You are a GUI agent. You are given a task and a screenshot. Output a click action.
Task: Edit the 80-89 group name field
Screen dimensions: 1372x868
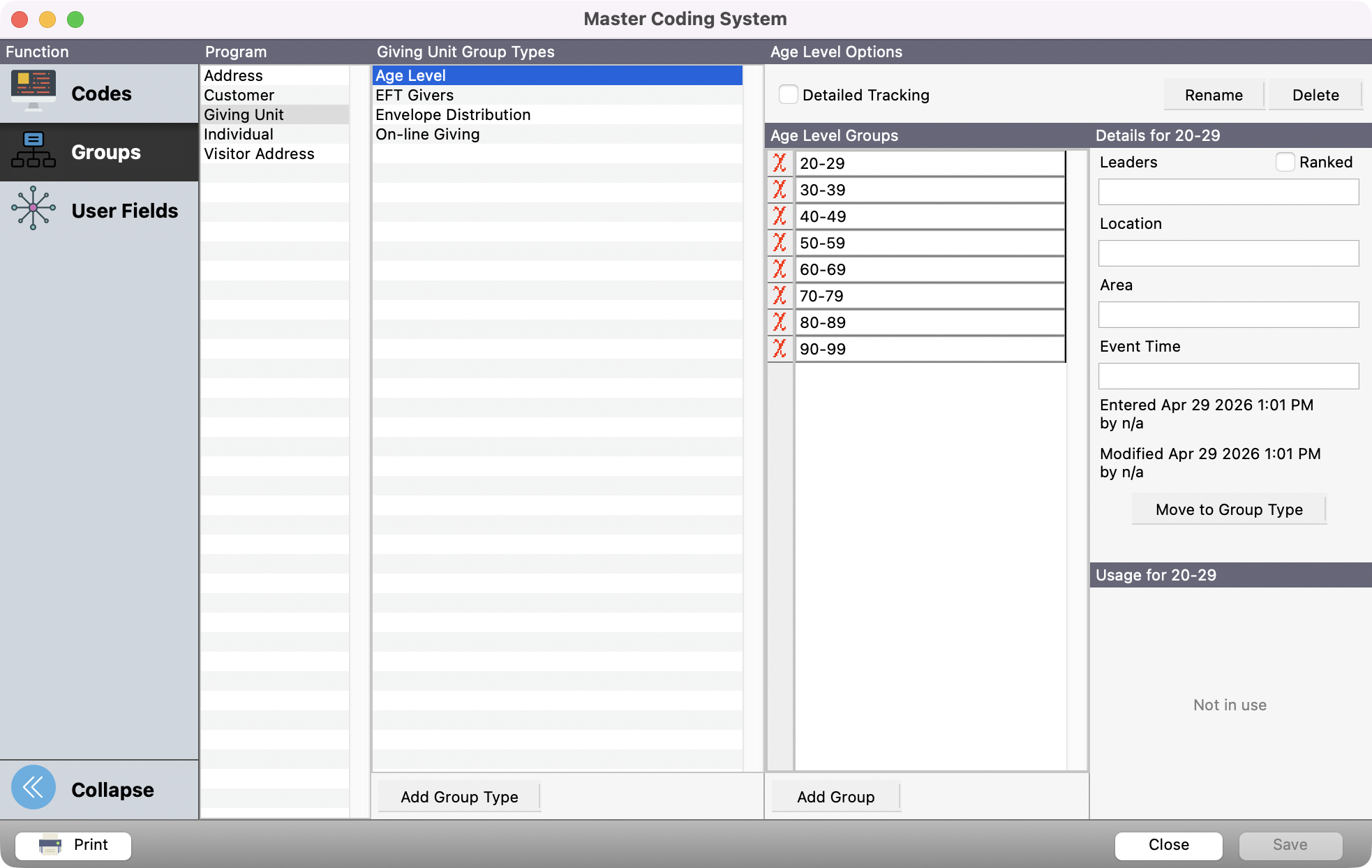pos(930,322)
